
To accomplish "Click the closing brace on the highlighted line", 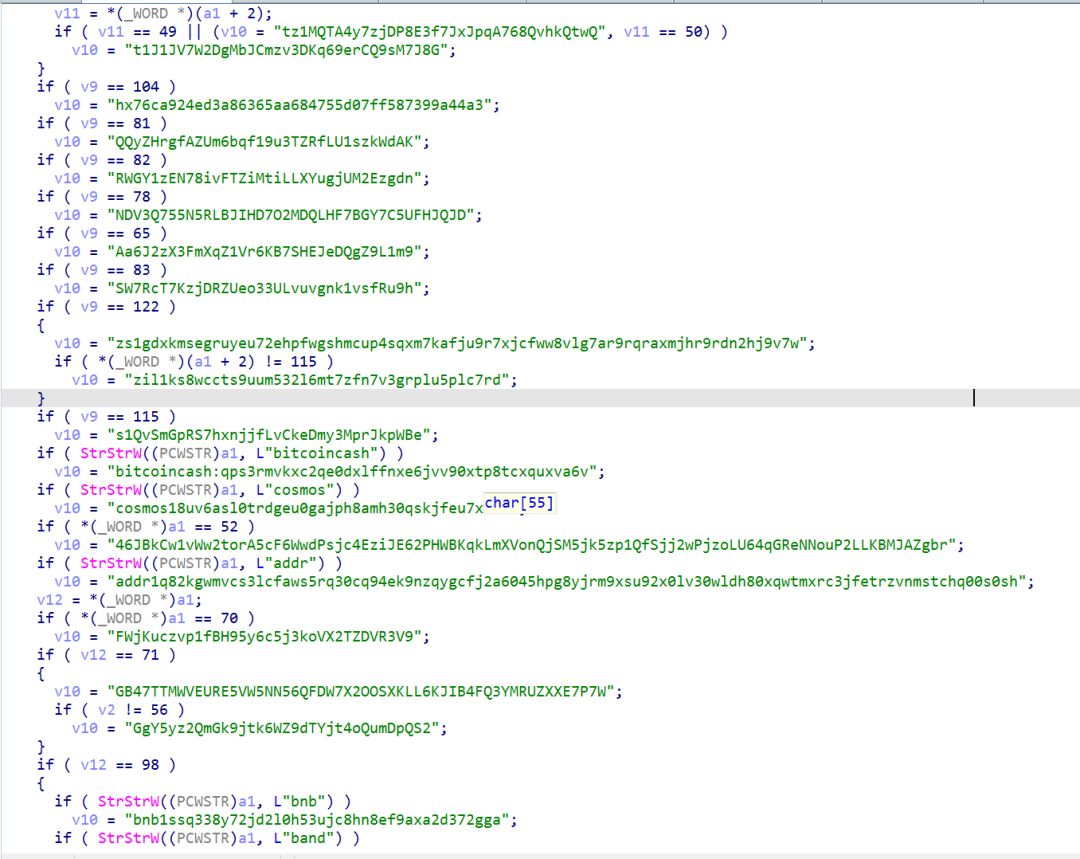I will pos(41,398).
